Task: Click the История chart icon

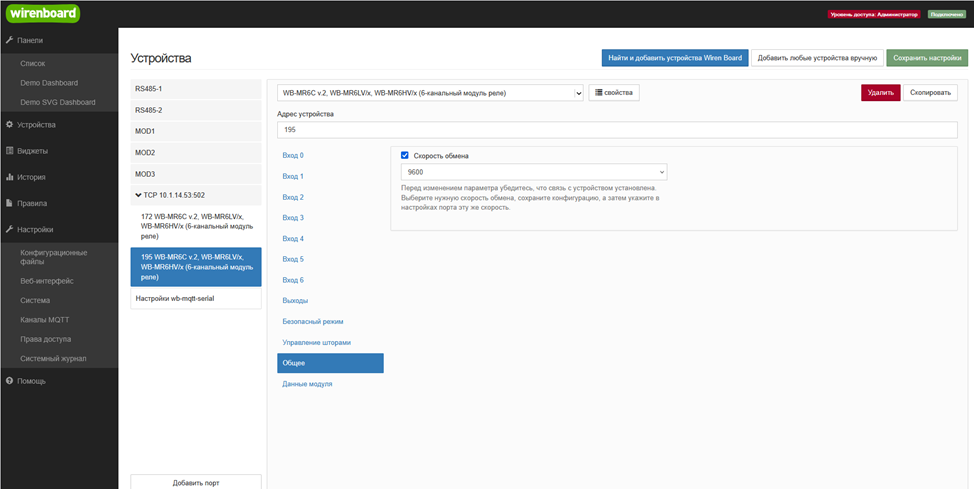Action: pyautogui.click(x=9, y=177)
